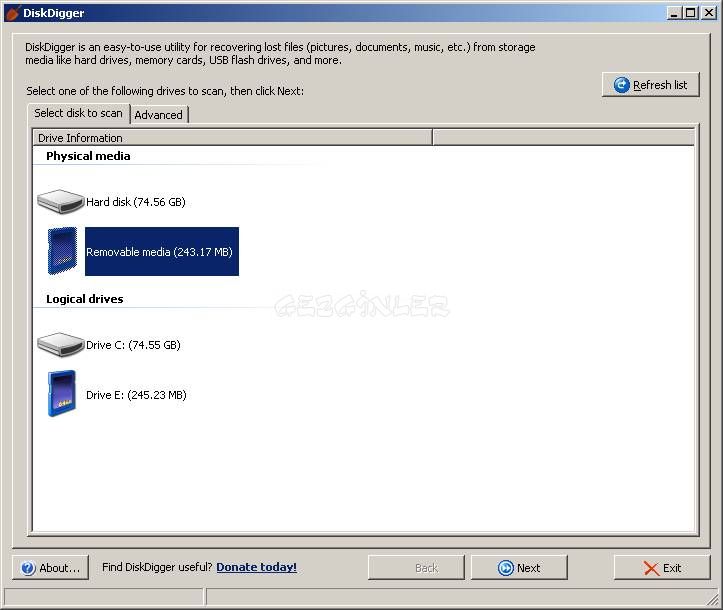Choose Drive C: (74.55 GB) entry

point(133,345)
